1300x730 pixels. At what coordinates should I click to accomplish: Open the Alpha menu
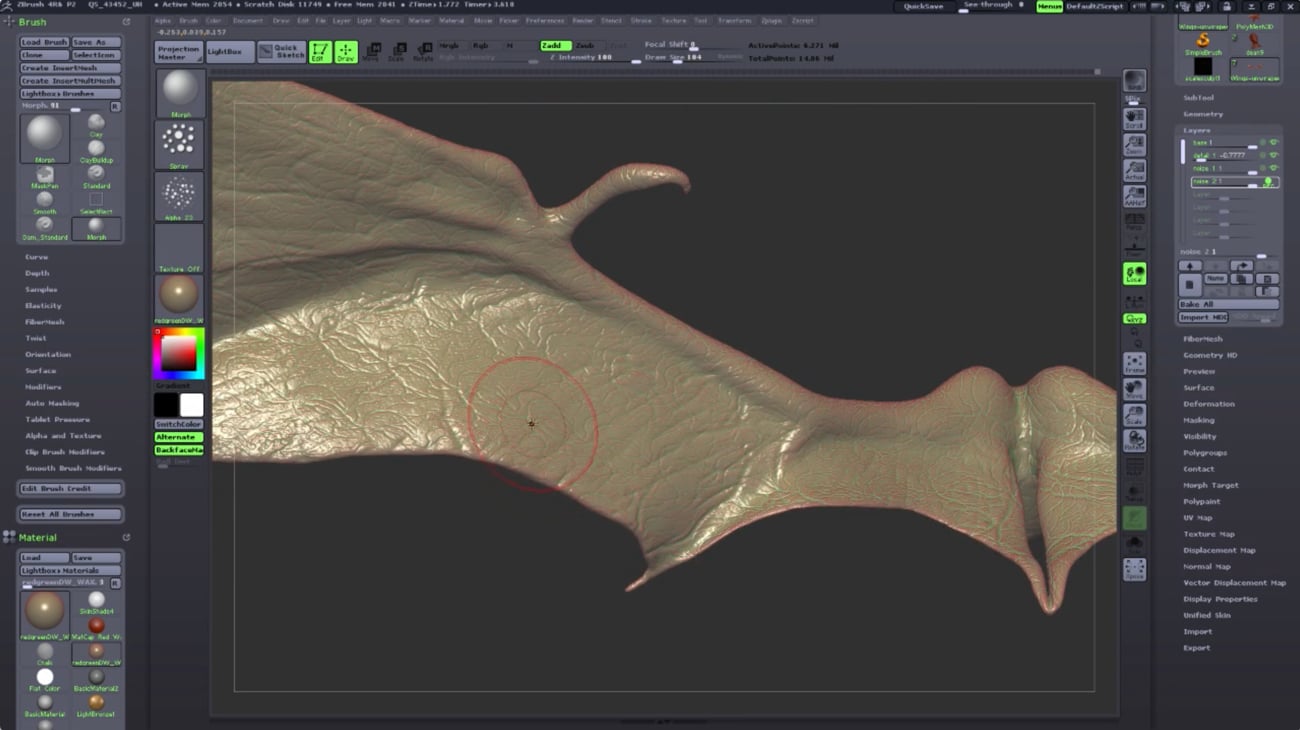[x=162, y=20]
